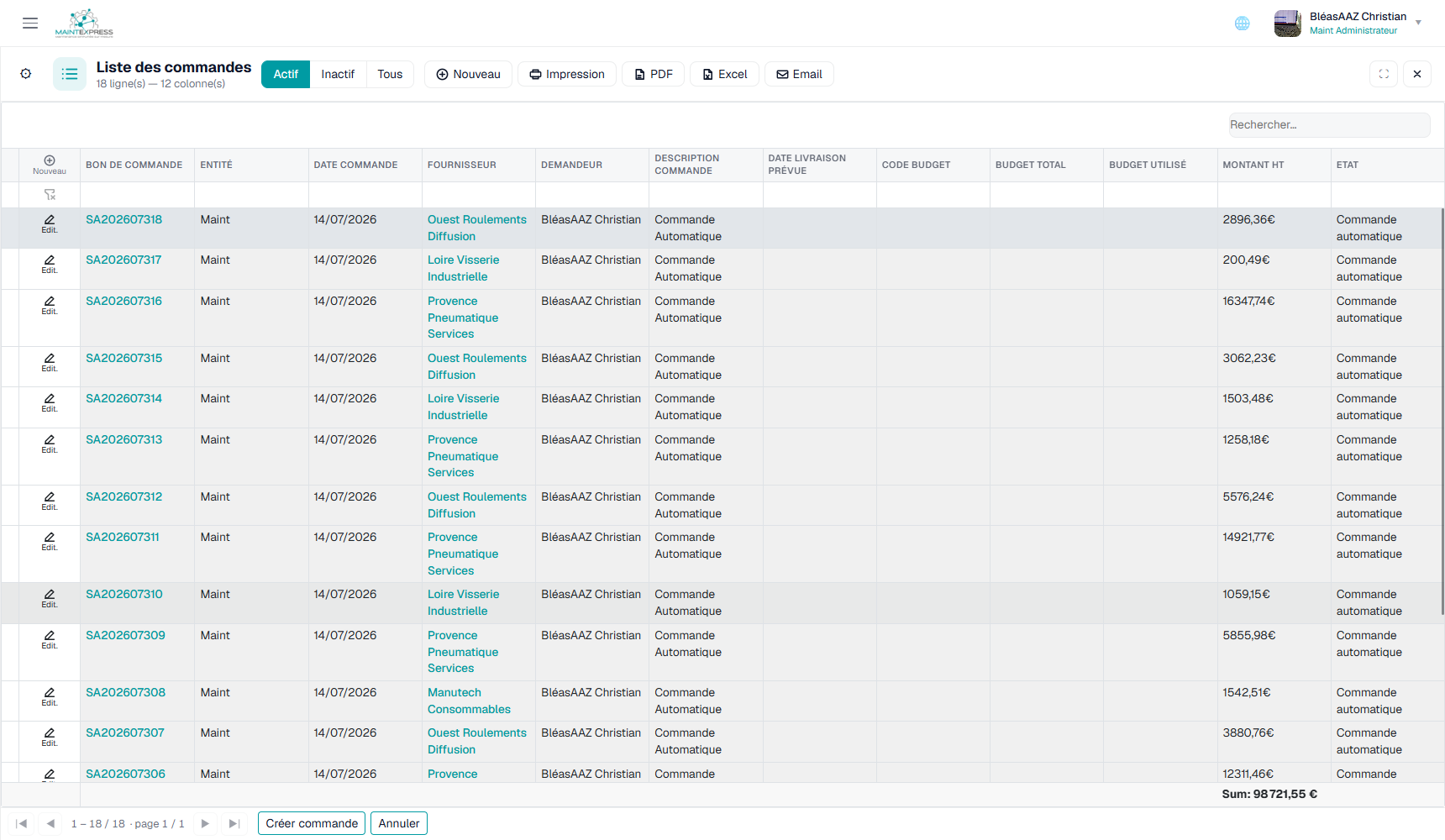Click the vertical scrollbar of the table
1445x840 pixels.
1442,412
